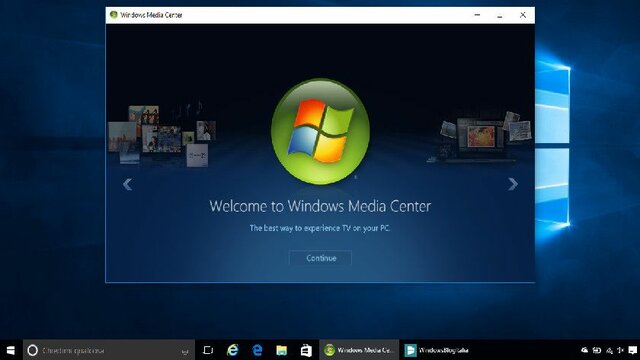This screenshot has width=640, height=360.
Task: Click the battery icon in system tray
Action: 597,350
